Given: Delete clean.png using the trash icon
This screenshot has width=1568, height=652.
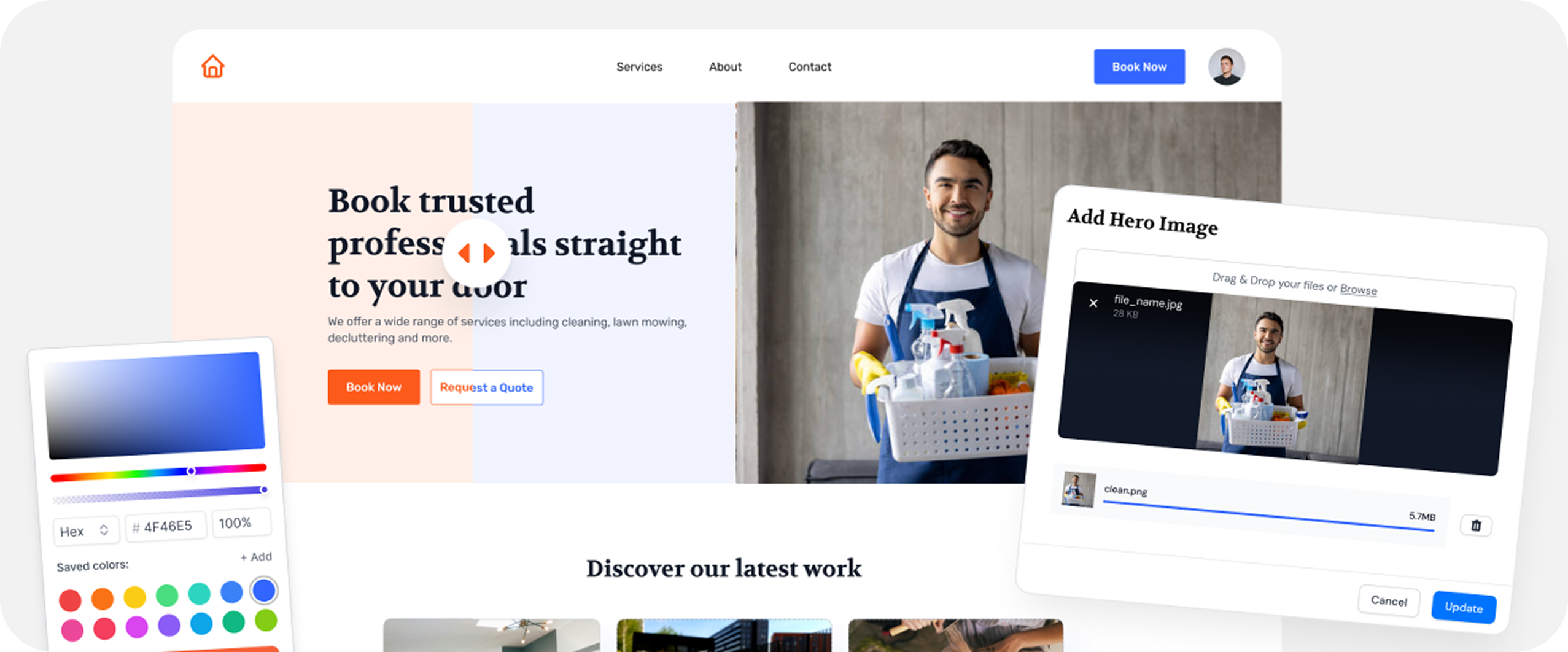Looking at the screenshot, I should pos(1476,525).
